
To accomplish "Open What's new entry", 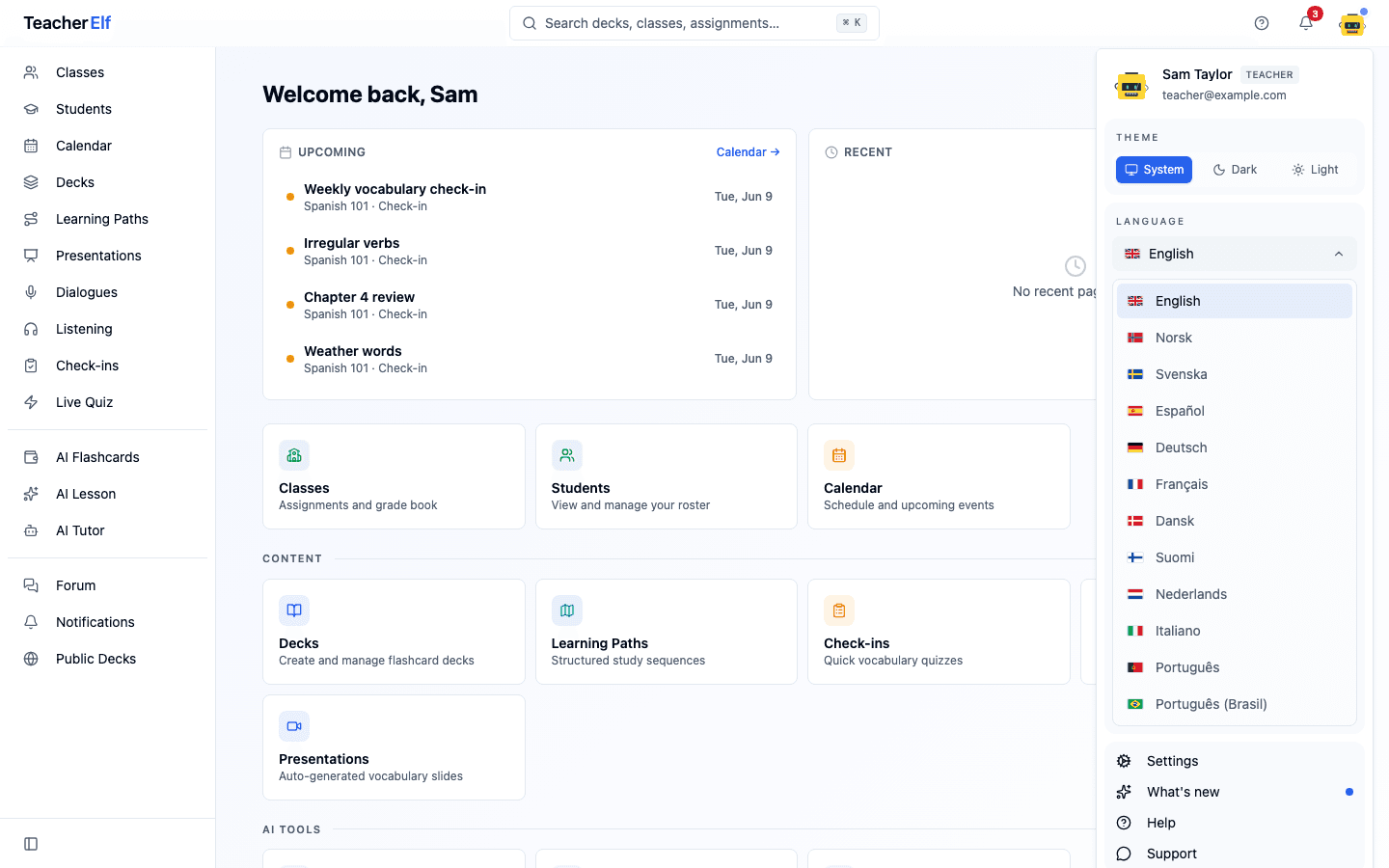I will (1235, 792).
